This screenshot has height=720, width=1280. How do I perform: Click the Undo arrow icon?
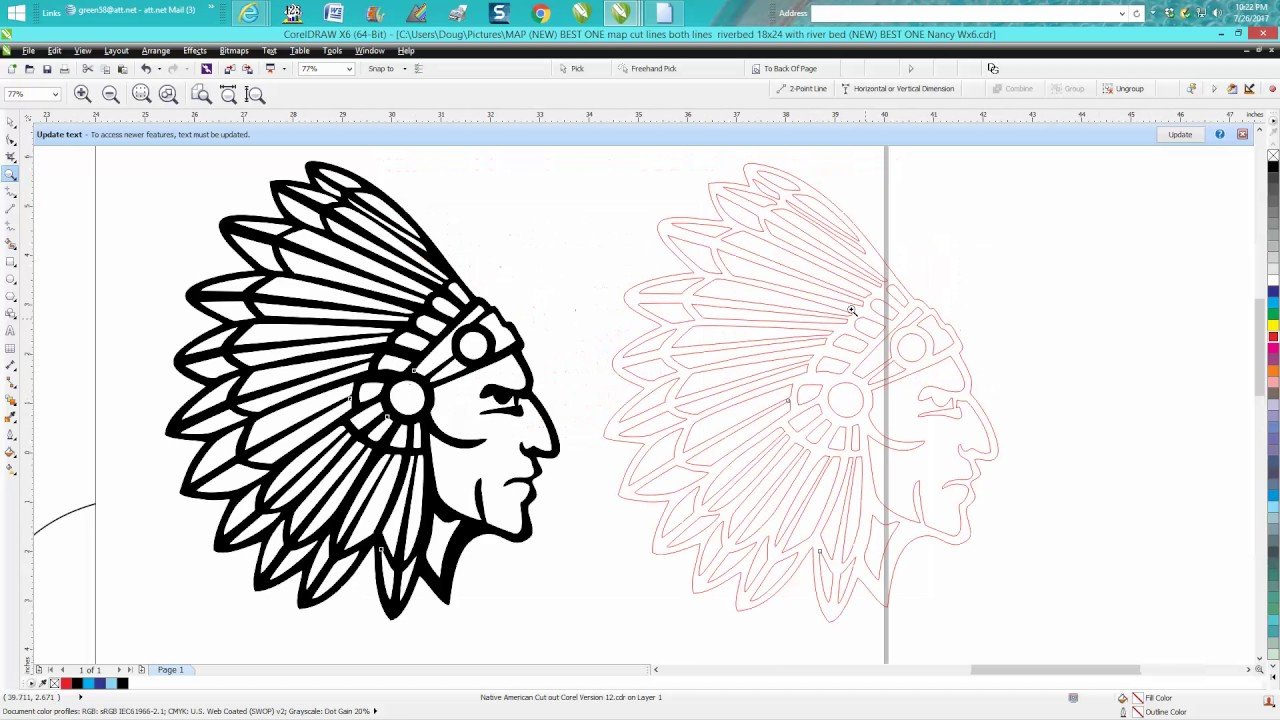pos(146,69)
